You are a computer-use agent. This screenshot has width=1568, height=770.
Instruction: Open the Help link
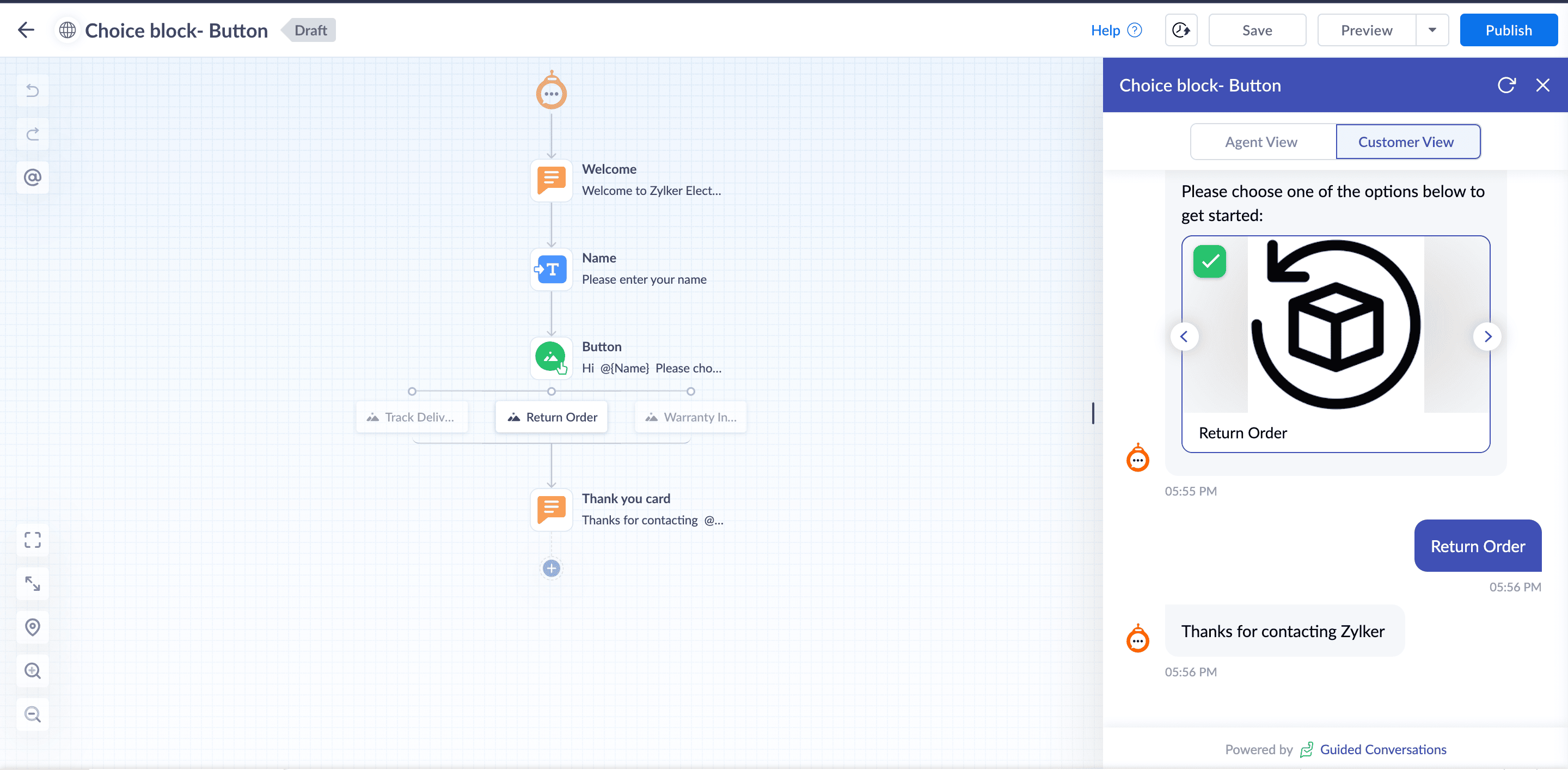[1105, 30]
